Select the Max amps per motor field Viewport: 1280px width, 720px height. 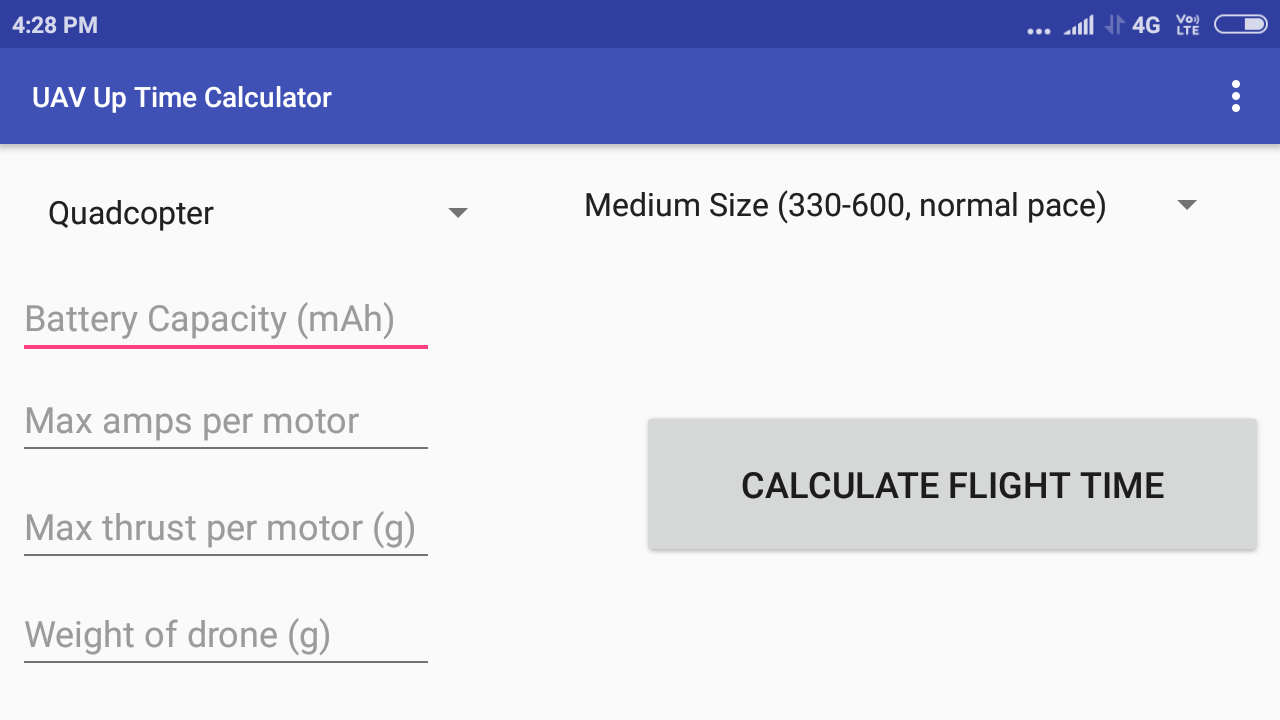[x=225, y=422]
